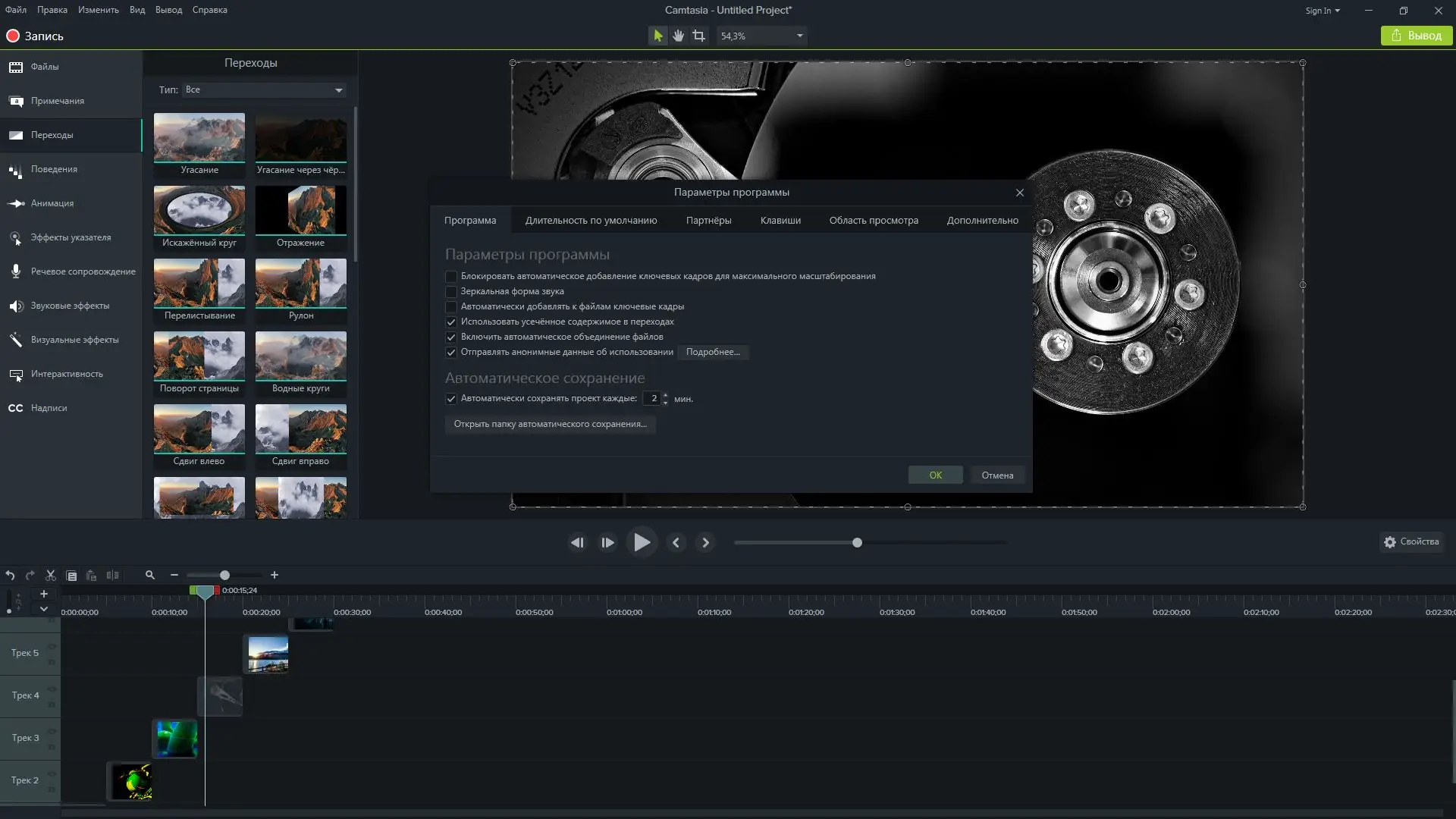Open the 'Вывод' menu in menu bar
Screen dimensions: 1456x819
click(168, 10)
